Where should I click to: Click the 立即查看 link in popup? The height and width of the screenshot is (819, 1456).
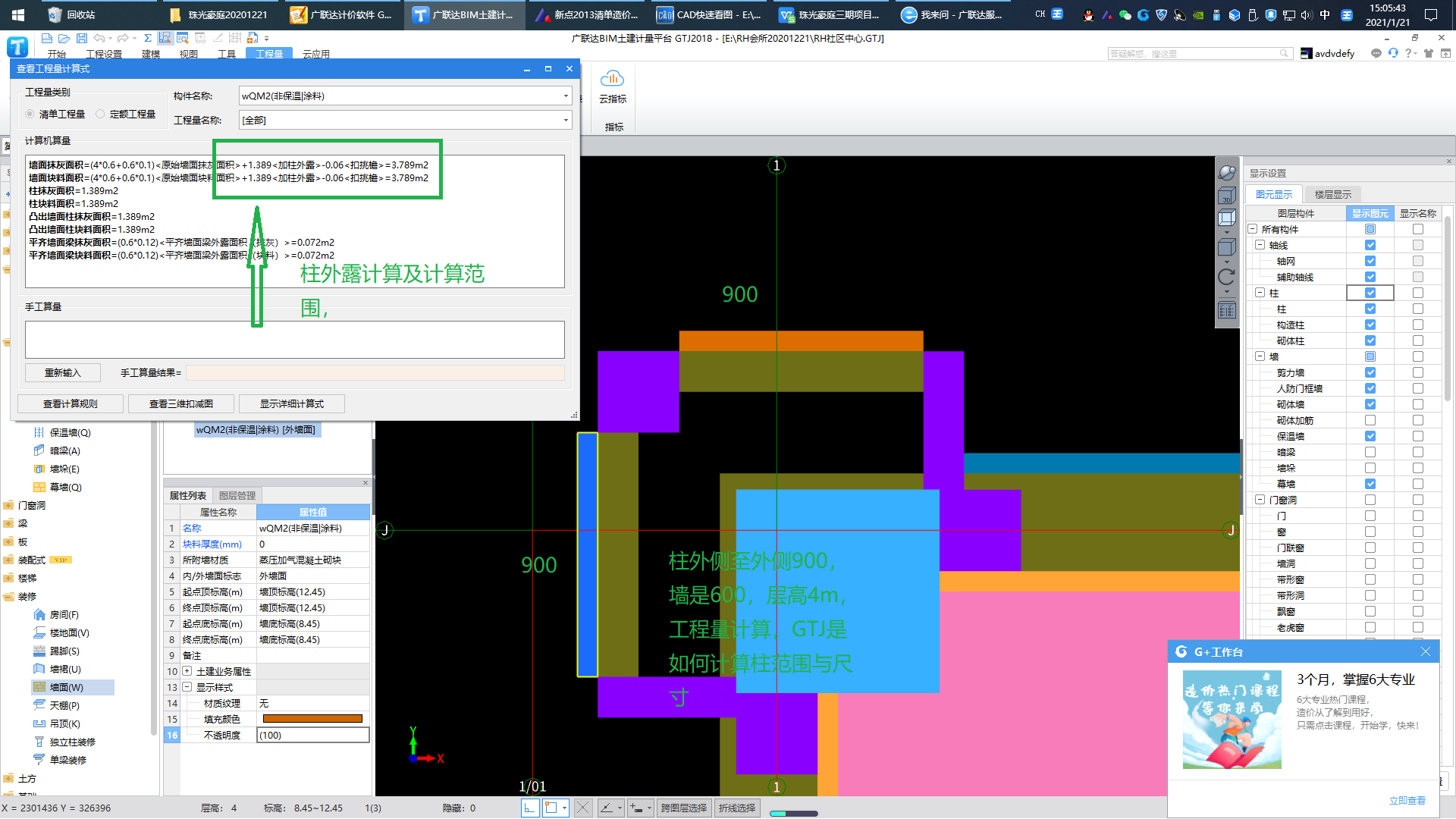click(1407, 801)
